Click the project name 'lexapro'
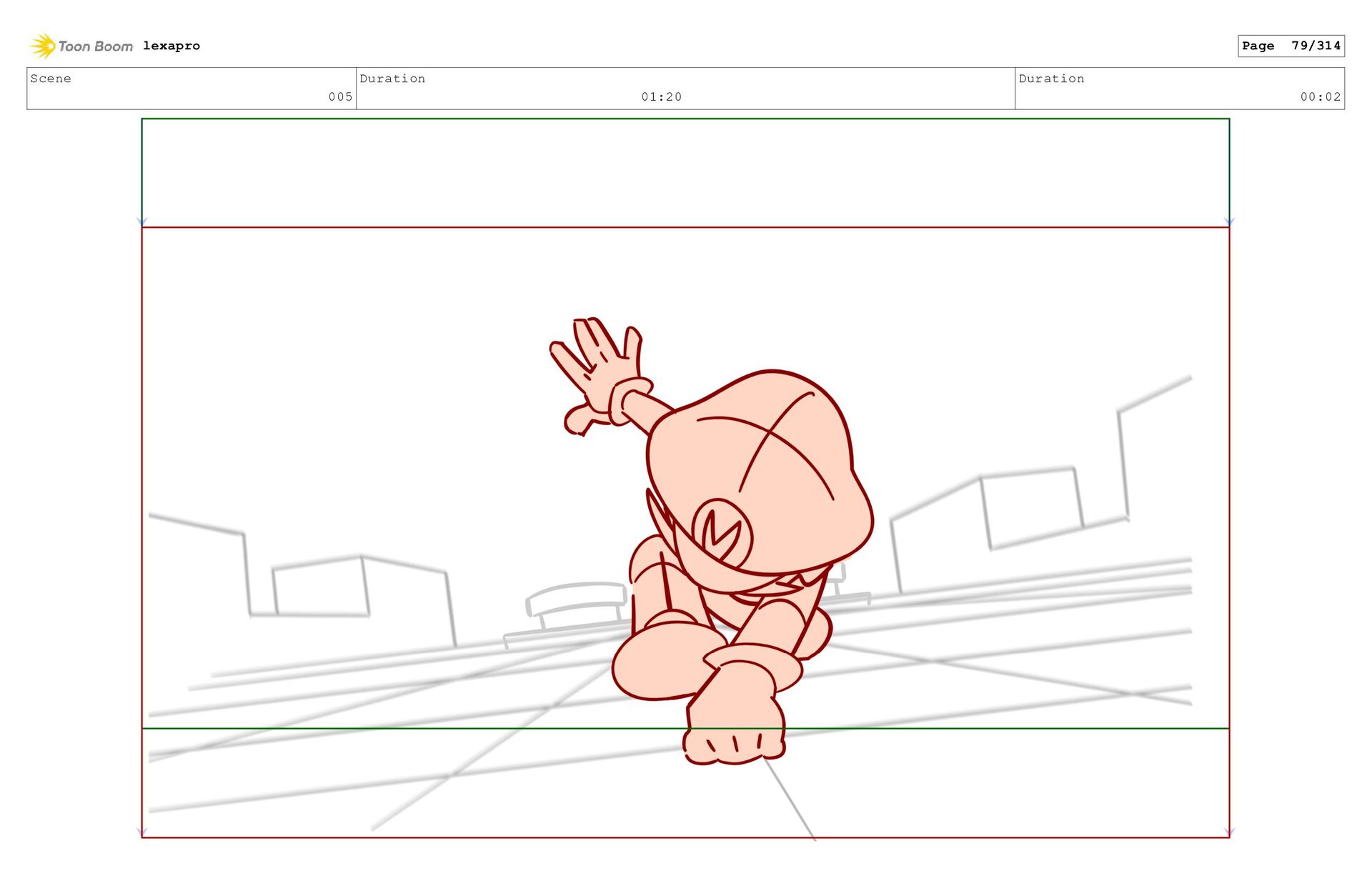 pyautogui.click(x=171, y=46)
